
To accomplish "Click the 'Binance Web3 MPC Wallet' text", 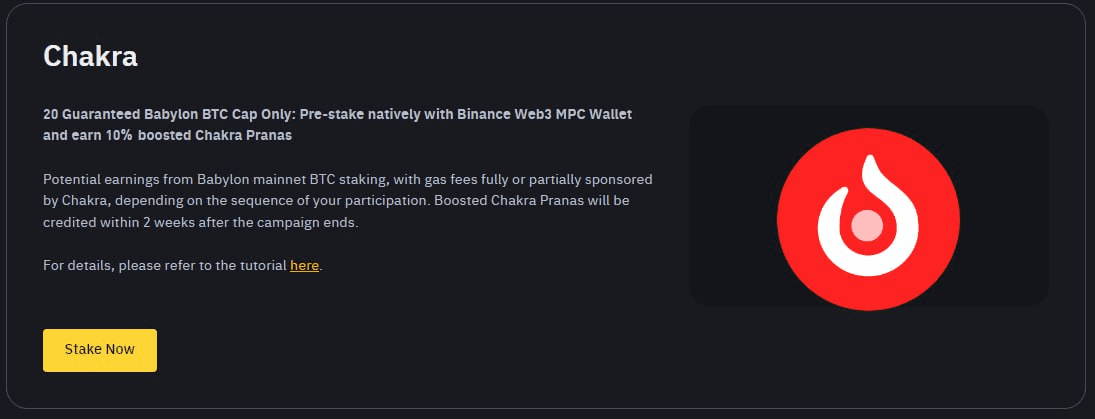I will (x=545, y=114).
